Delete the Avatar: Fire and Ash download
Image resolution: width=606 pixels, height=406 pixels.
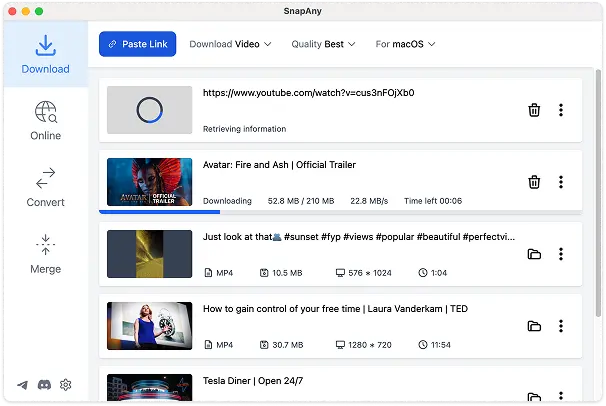point(534,182)
